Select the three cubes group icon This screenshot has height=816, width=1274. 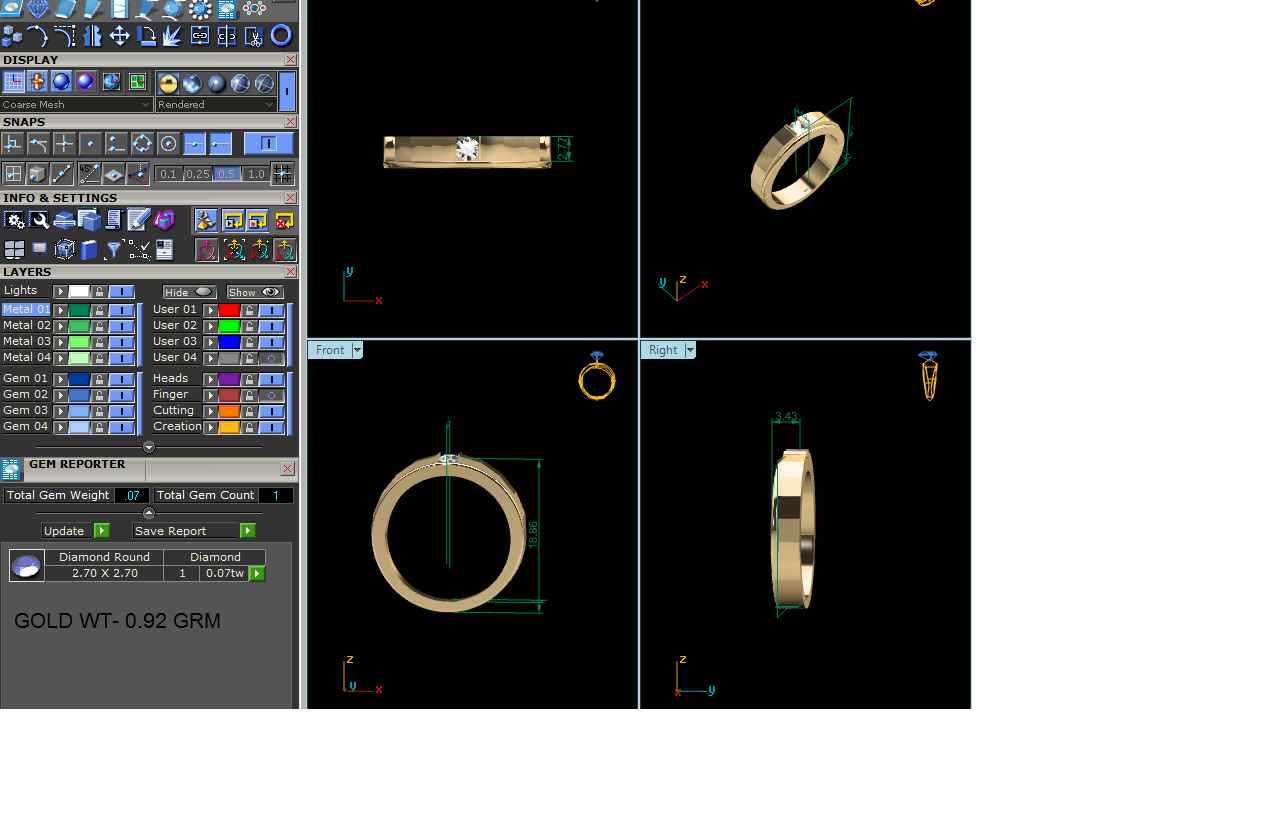(12, 36)
